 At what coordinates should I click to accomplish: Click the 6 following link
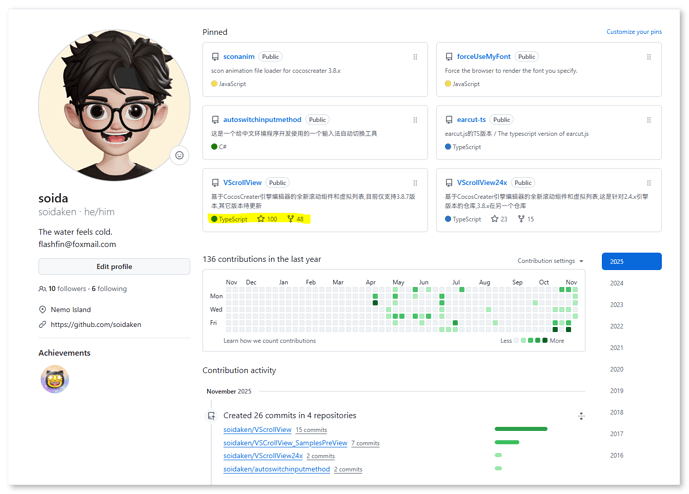coord(109,289)
